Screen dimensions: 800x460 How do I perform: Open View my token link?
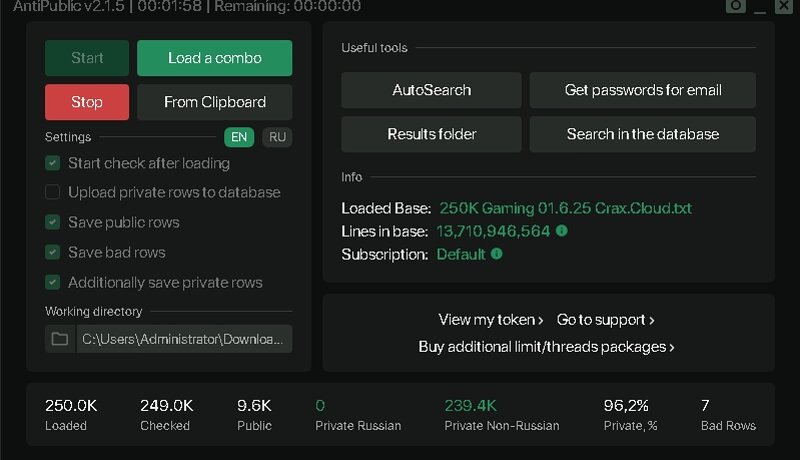490,320
